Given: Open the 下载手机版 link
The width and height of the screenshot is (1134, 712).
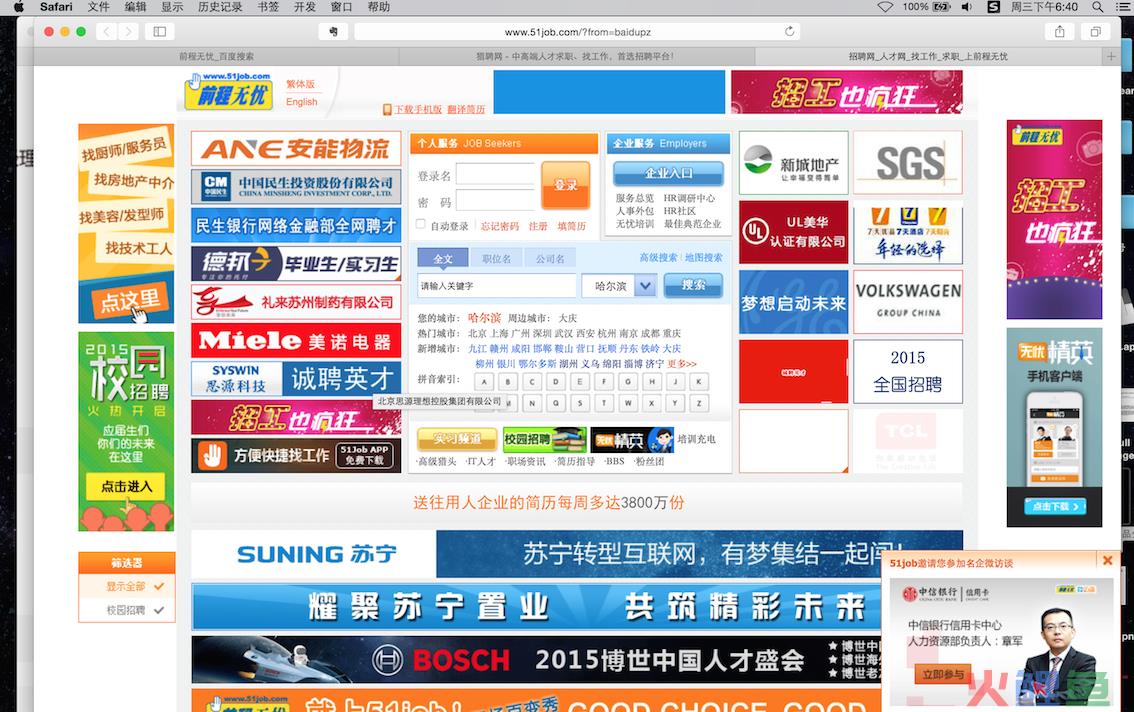Looking at the screenshot, I should click(418, 109).
